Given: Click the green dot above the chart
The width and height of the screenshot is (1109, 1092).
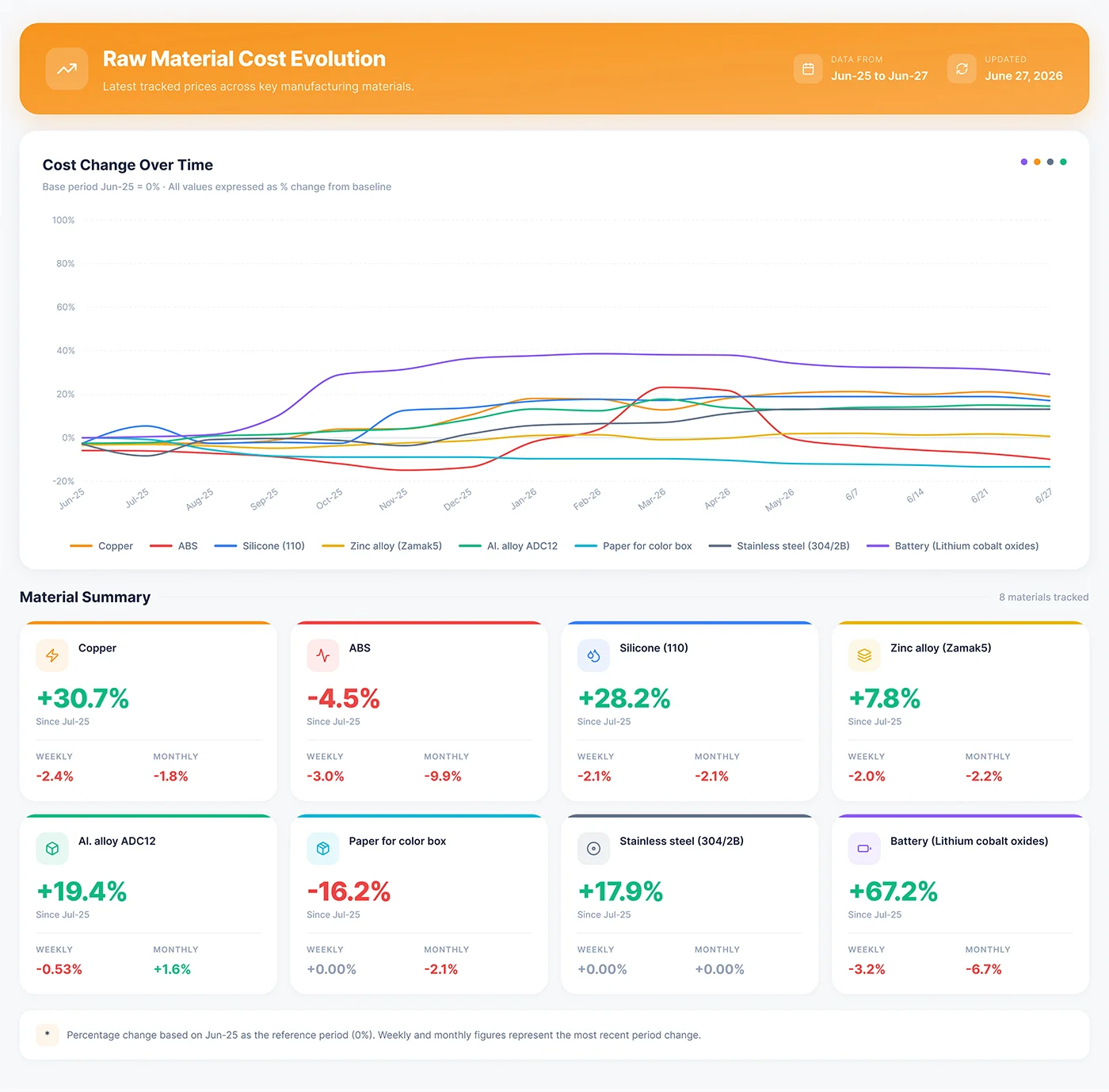Looking at the screenshot, I should click(x=1063, y=162).
